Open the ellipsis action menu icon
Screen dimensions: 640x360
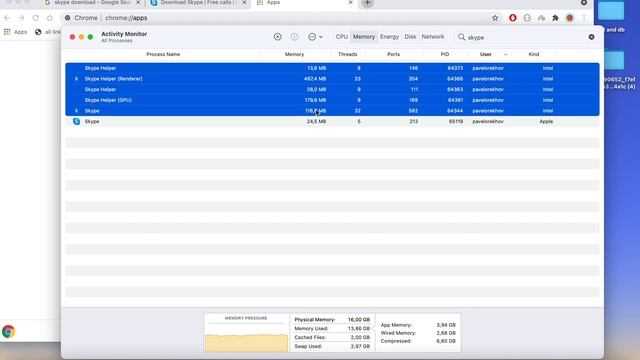(312, 37)
